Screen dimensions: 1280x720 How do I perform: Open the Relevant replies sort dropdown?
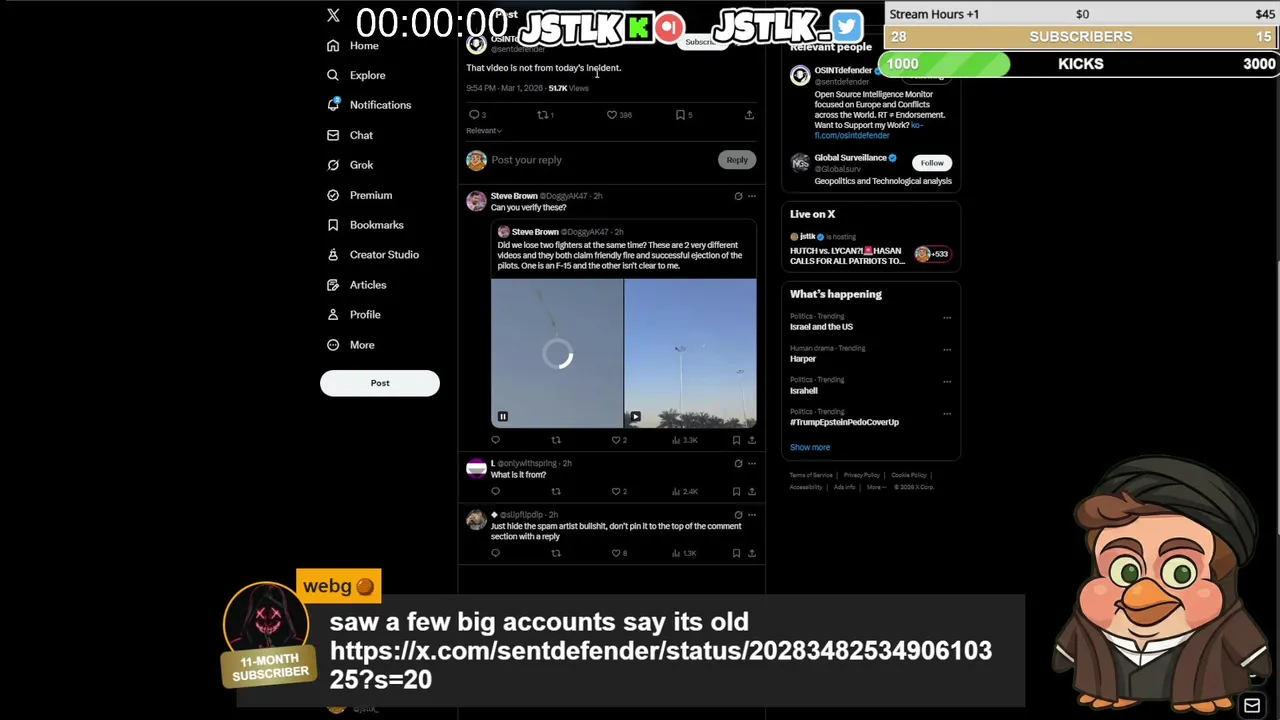pos(484,131)
